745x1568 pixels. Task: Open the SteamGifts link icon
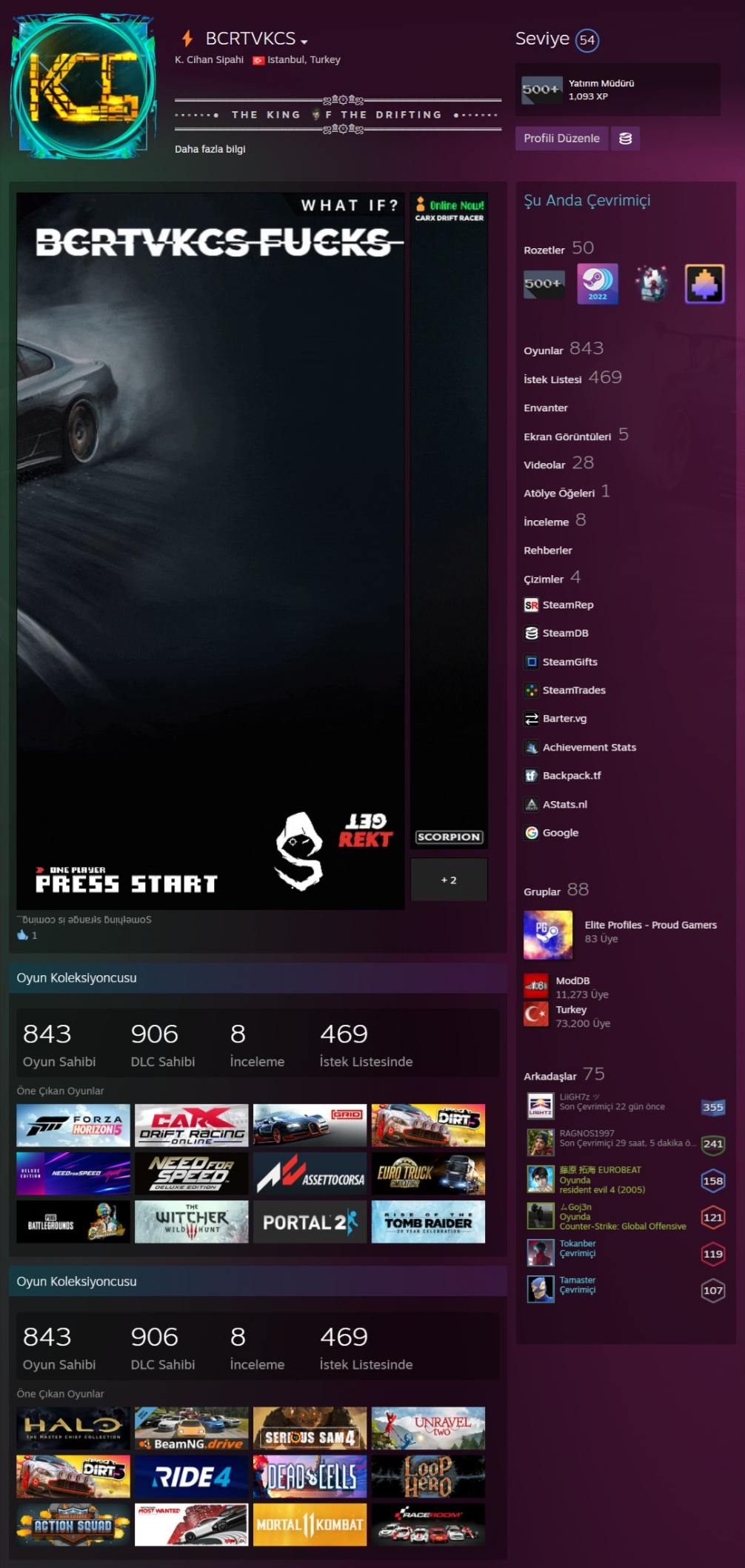pos(531,662)
